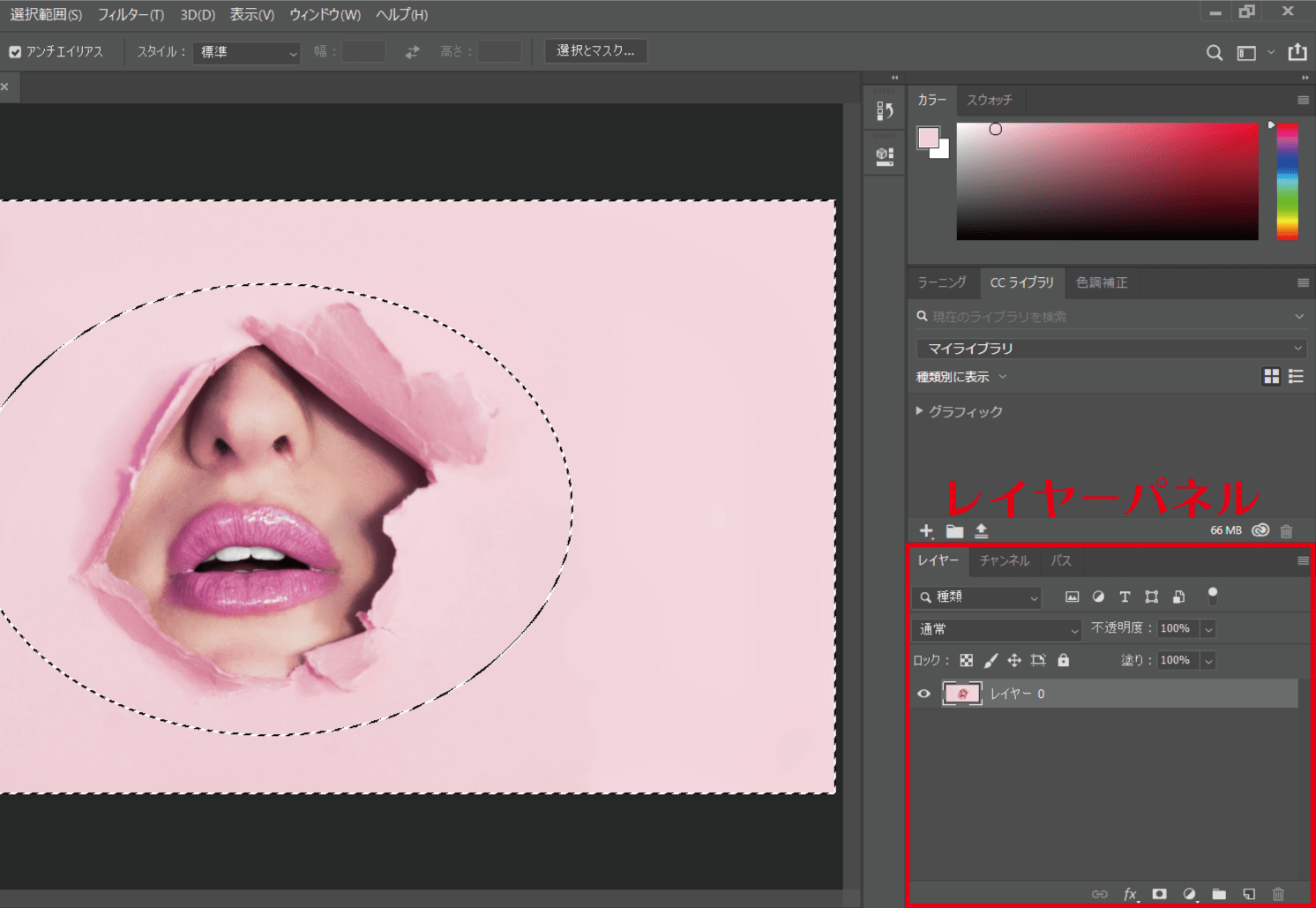Open the 選択範囲(S) menu
1316x908 pixels.
(46, 15)
